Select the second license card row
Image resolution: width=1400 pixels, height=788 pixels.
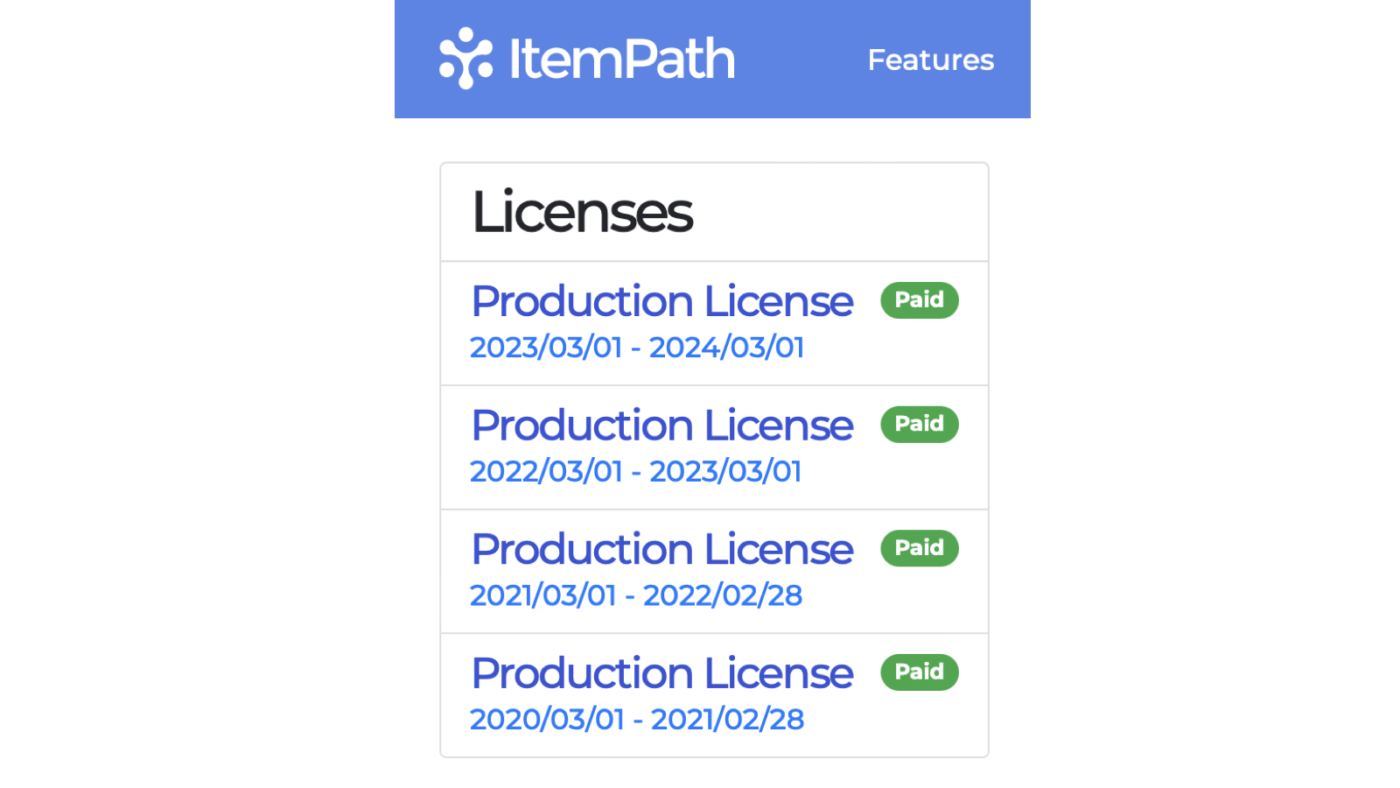point(713,446)
